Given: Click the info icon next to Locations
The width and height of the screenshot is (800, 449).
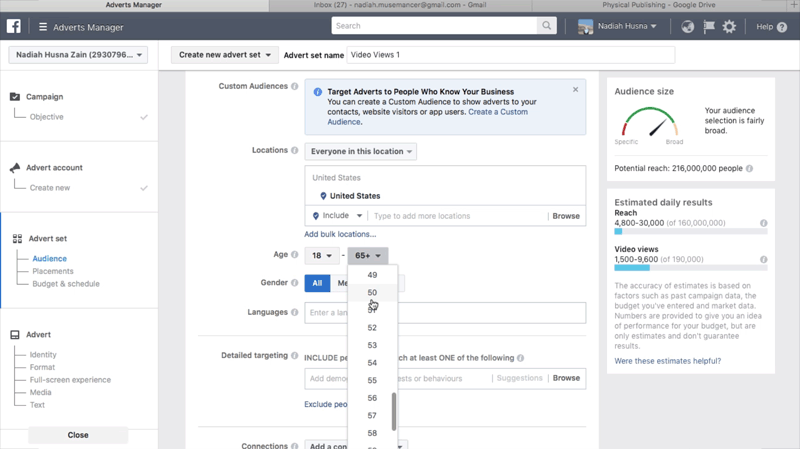Looking at the screenshot, I should pyautogui.click(x=294, y=151).
